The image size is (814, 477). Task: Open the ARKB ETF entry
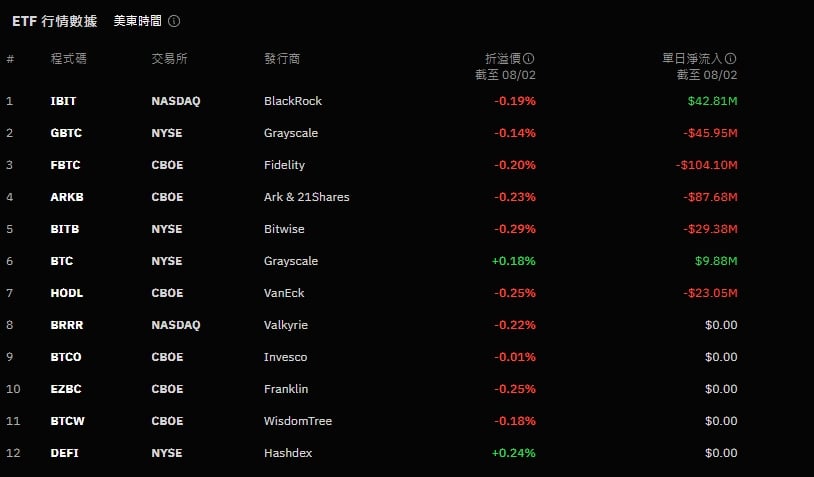(67, 197)
